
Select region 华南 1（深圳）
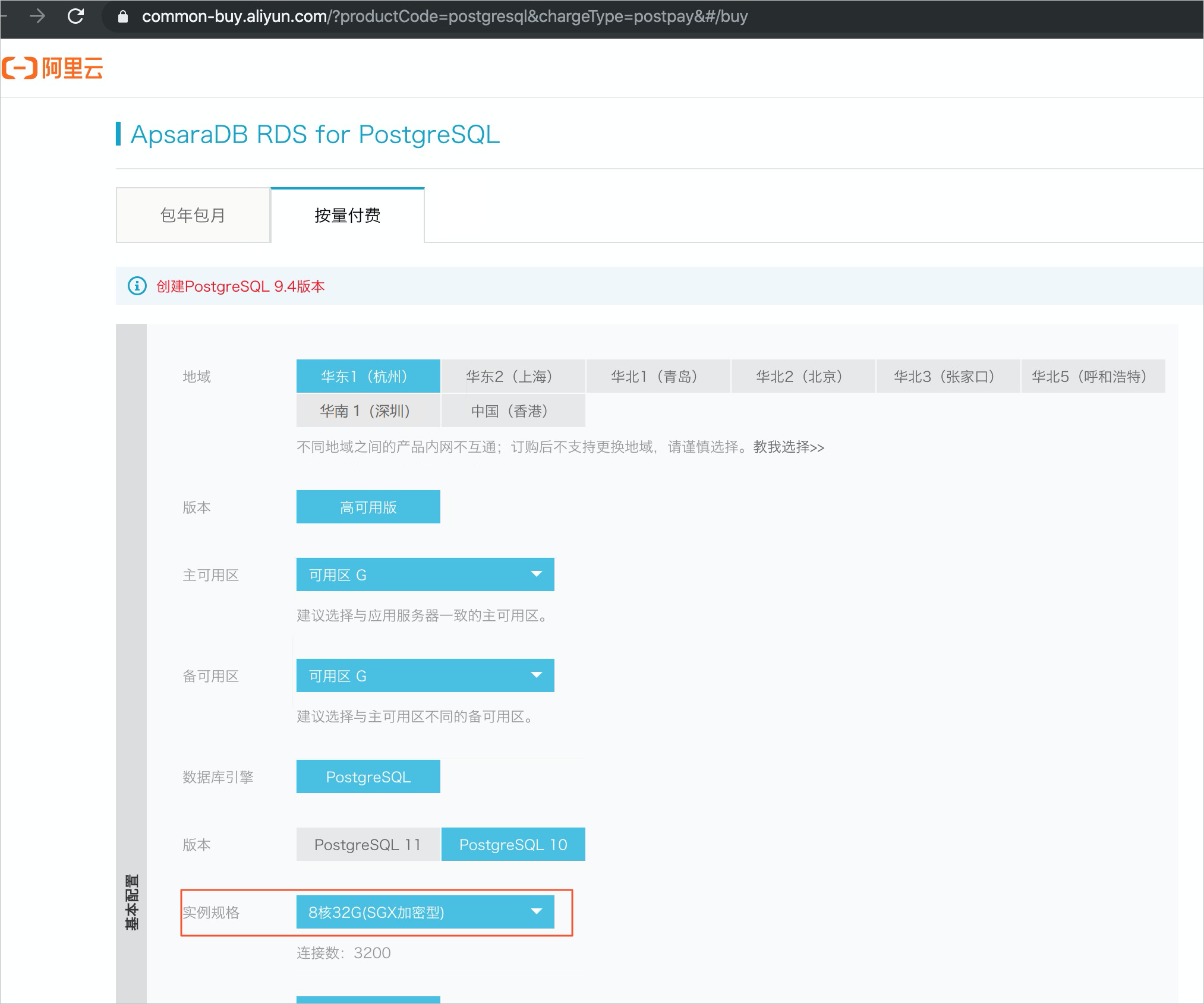[x=368, y=411]
